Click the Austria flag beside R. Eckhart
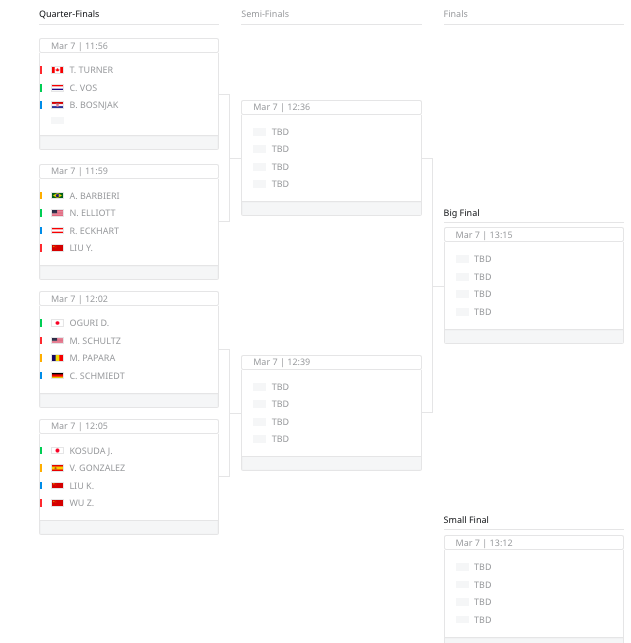The image size is (631, 643). pos(57,231)
